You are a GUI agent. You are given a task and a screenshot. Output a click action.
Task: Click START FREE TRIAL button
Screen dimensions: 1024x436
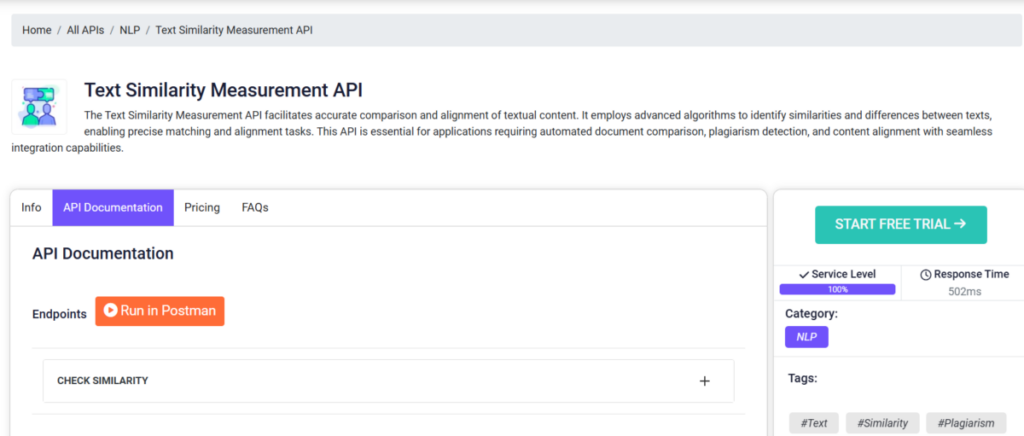901,225
